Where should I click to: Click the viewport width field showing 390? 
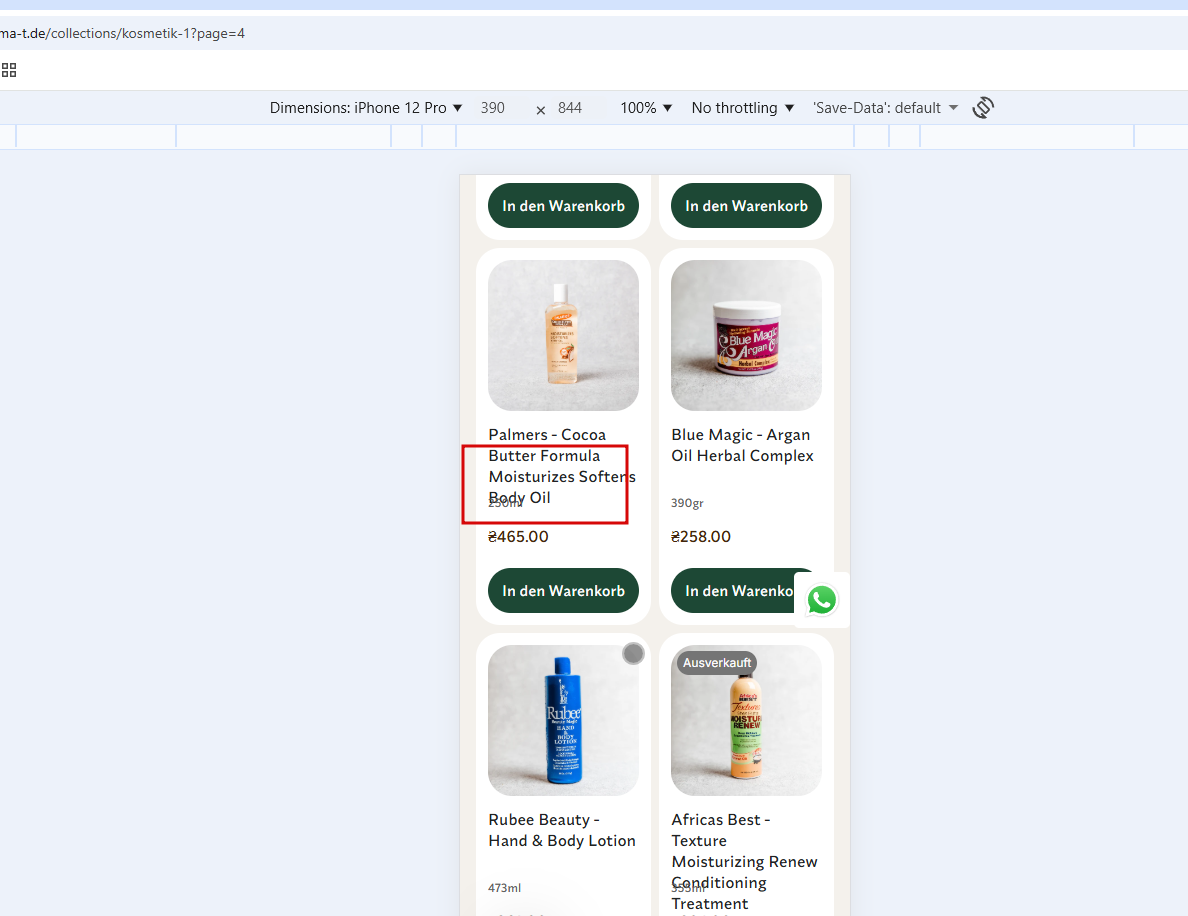coord(492,108)
